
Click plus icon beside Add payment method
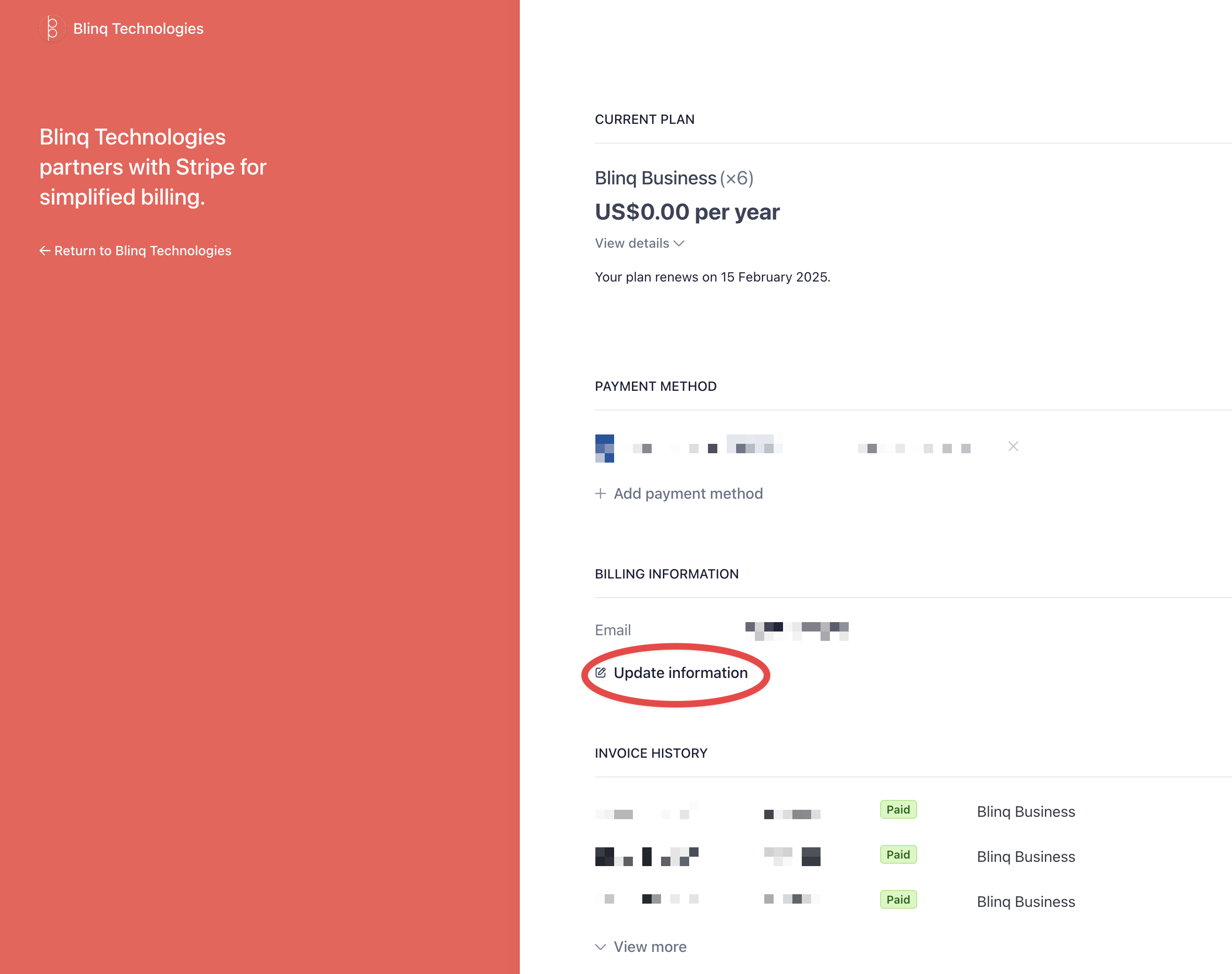tap(601, 494)
